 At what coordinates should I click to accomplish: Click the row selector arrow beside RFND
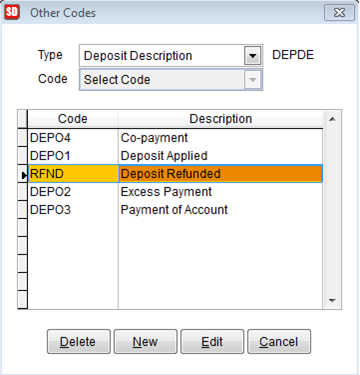pyautogui.click(x=23, y=174)
